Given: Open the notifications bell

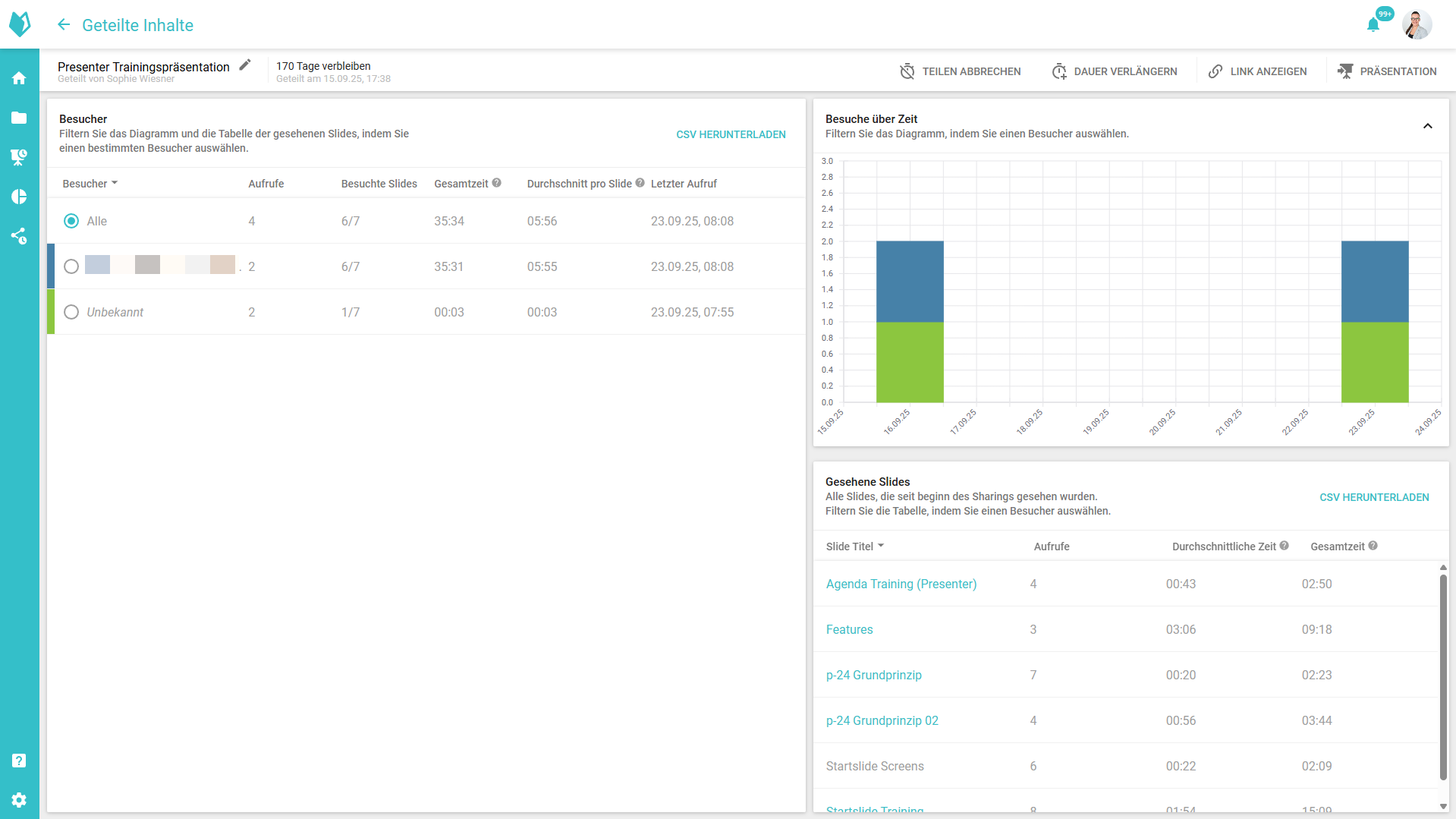Looking at the screenshot, I should pos(1373,25).
